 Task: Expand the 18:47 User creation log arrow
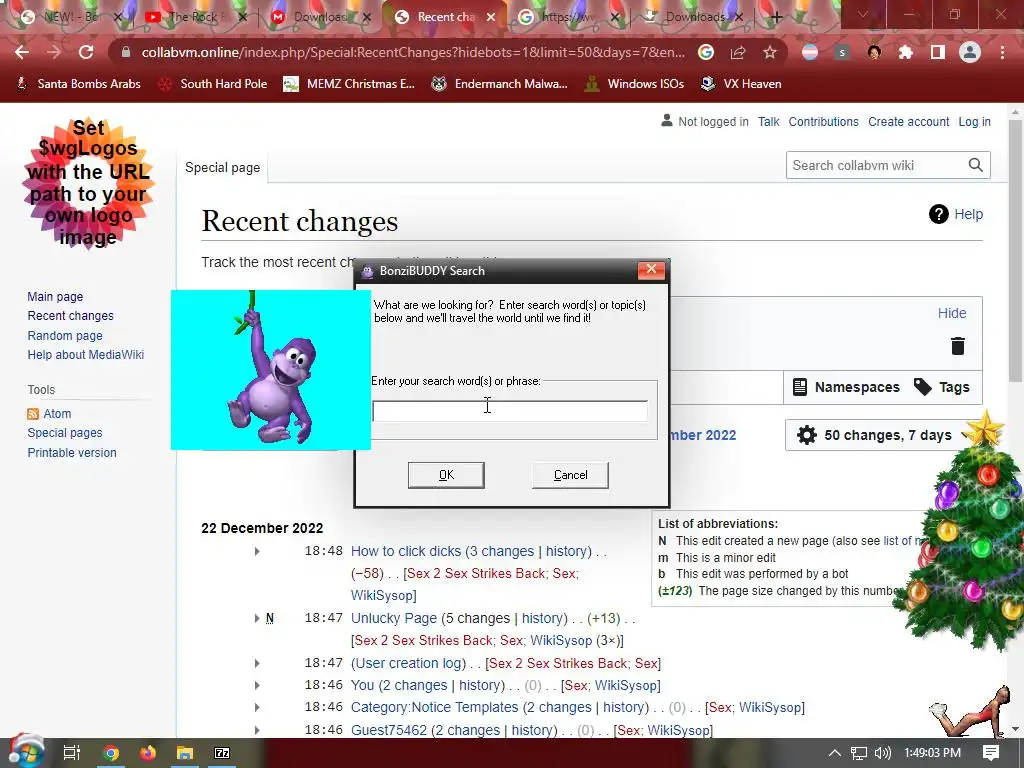pos(257,664)
